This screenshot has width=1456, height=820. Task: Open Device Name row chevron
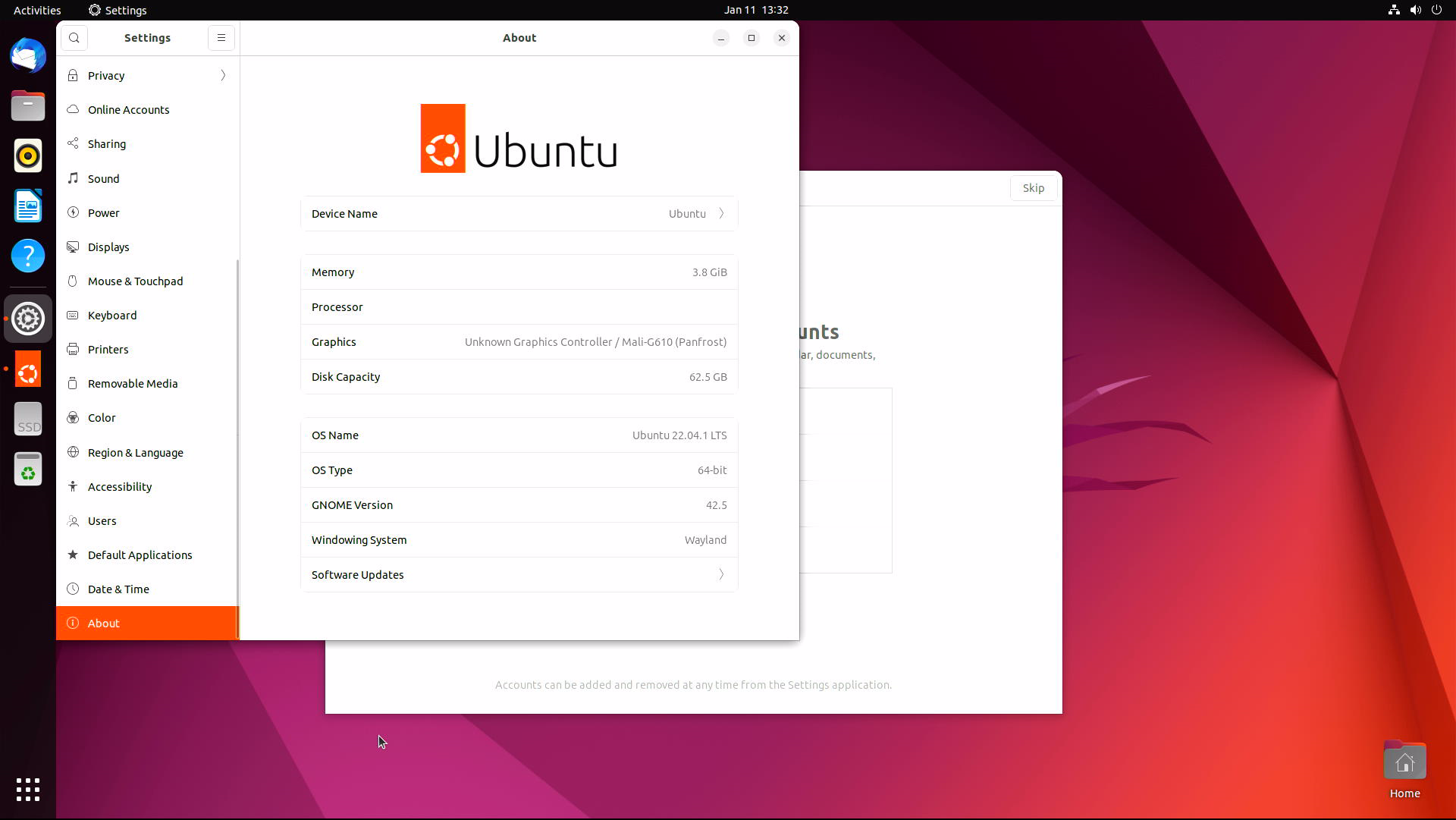coord(721,214)
